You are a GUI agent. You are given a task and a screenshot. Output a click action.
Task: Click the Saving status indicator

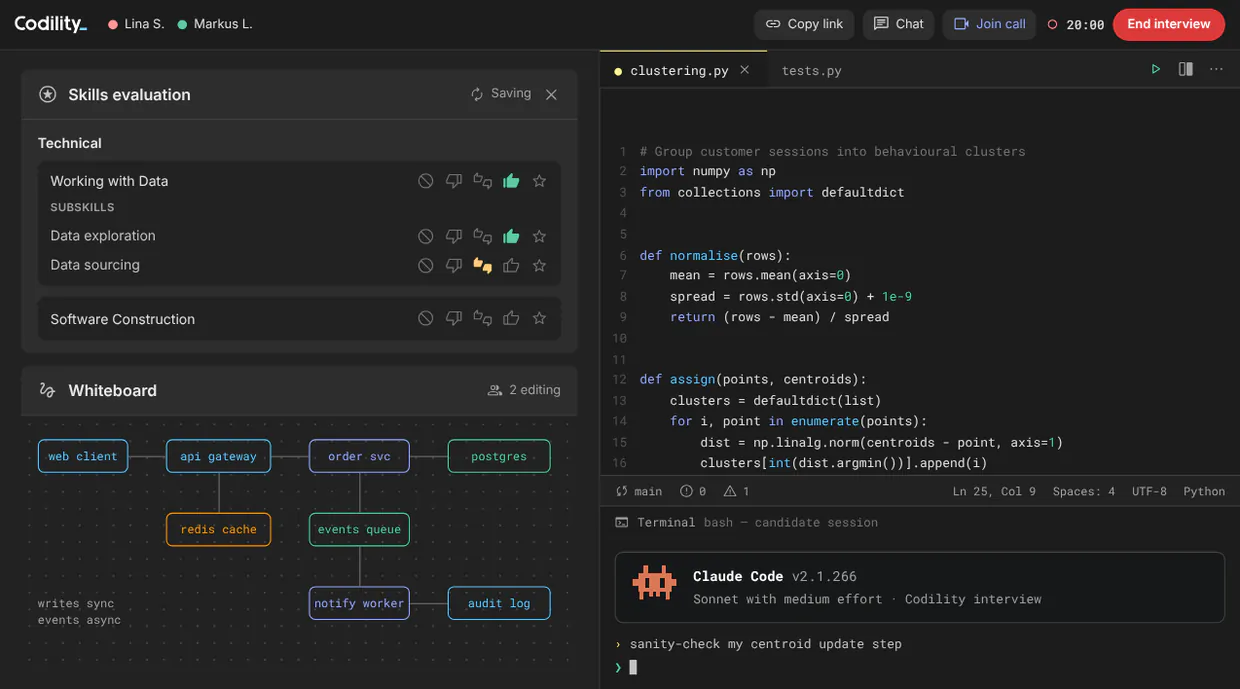point(501,93)
